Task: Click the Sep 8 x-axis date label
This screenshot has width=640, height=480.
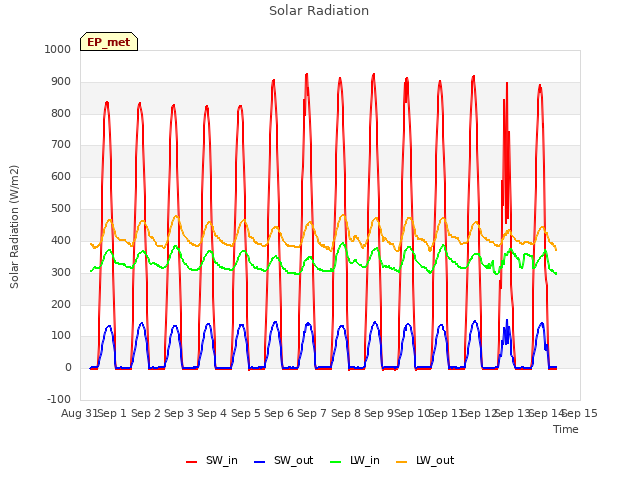Action: (x=346, y=413)
